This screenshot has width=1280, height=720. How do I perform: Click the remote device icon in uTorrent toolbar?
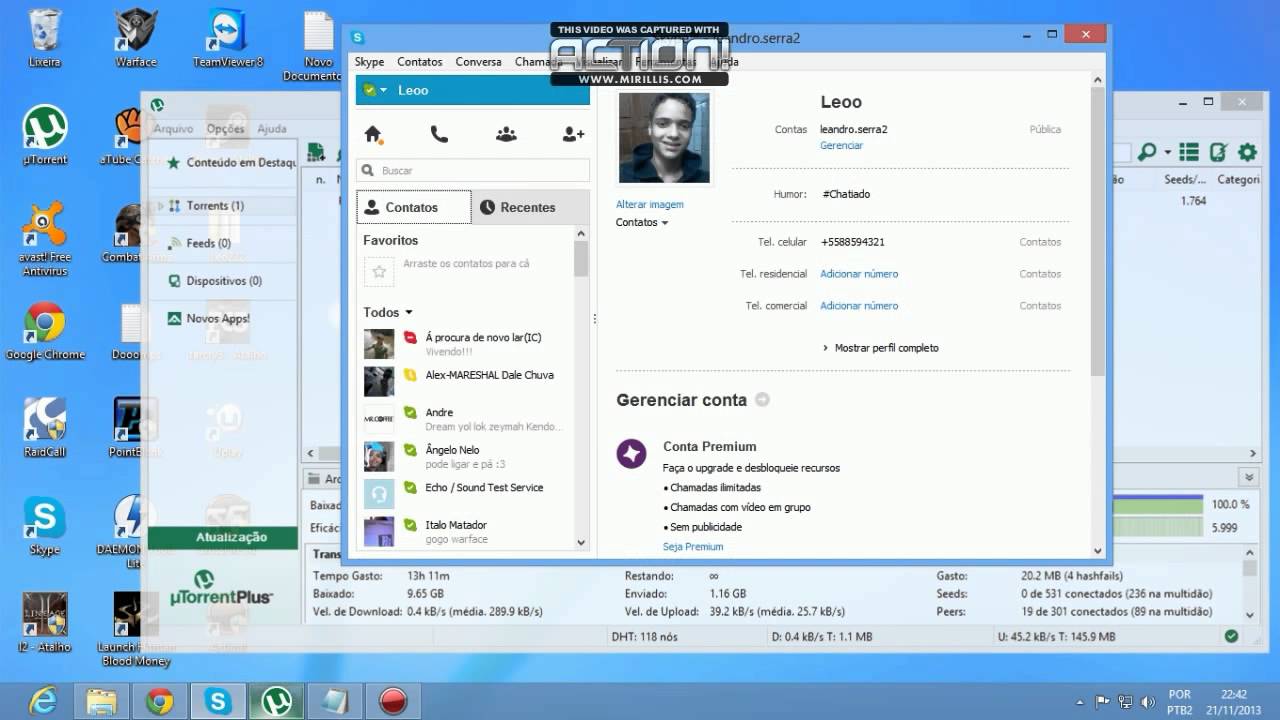click(1218, 152)
